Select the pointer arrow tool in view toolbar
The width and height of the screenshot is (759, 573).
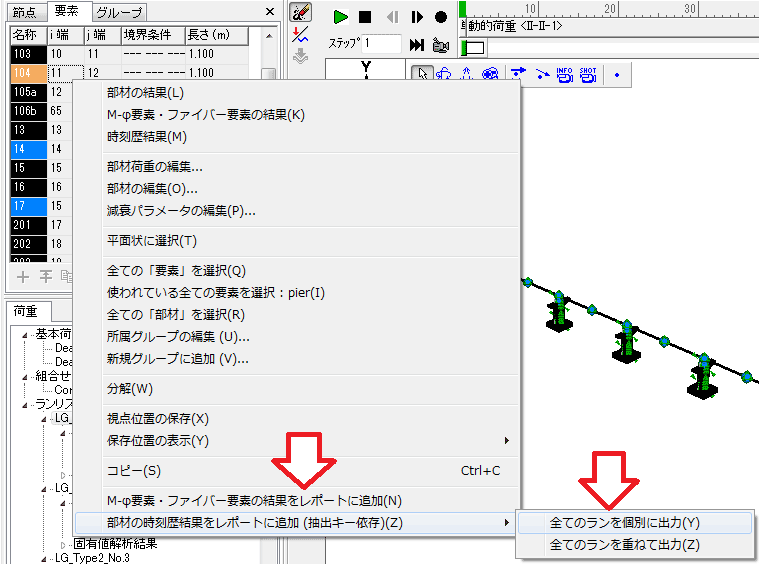422,74
